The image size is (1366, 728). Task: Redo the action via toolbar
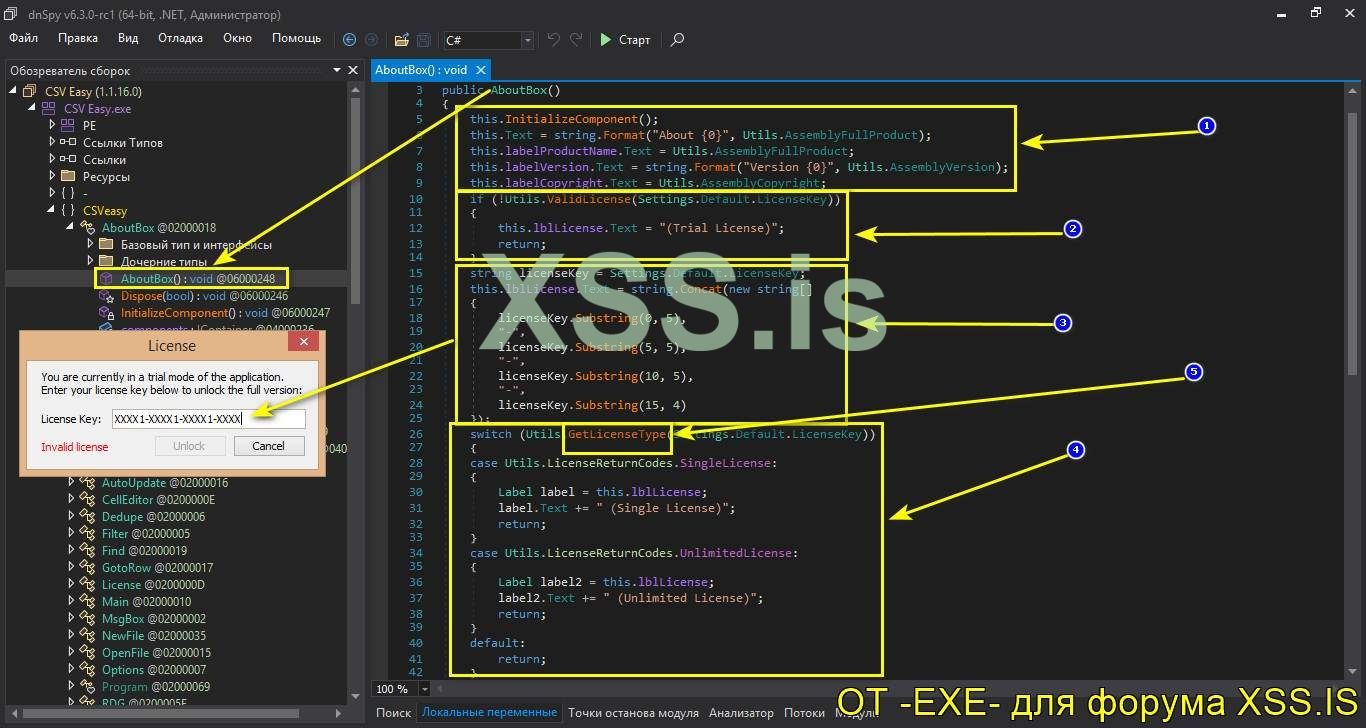[x=576, y=40]
